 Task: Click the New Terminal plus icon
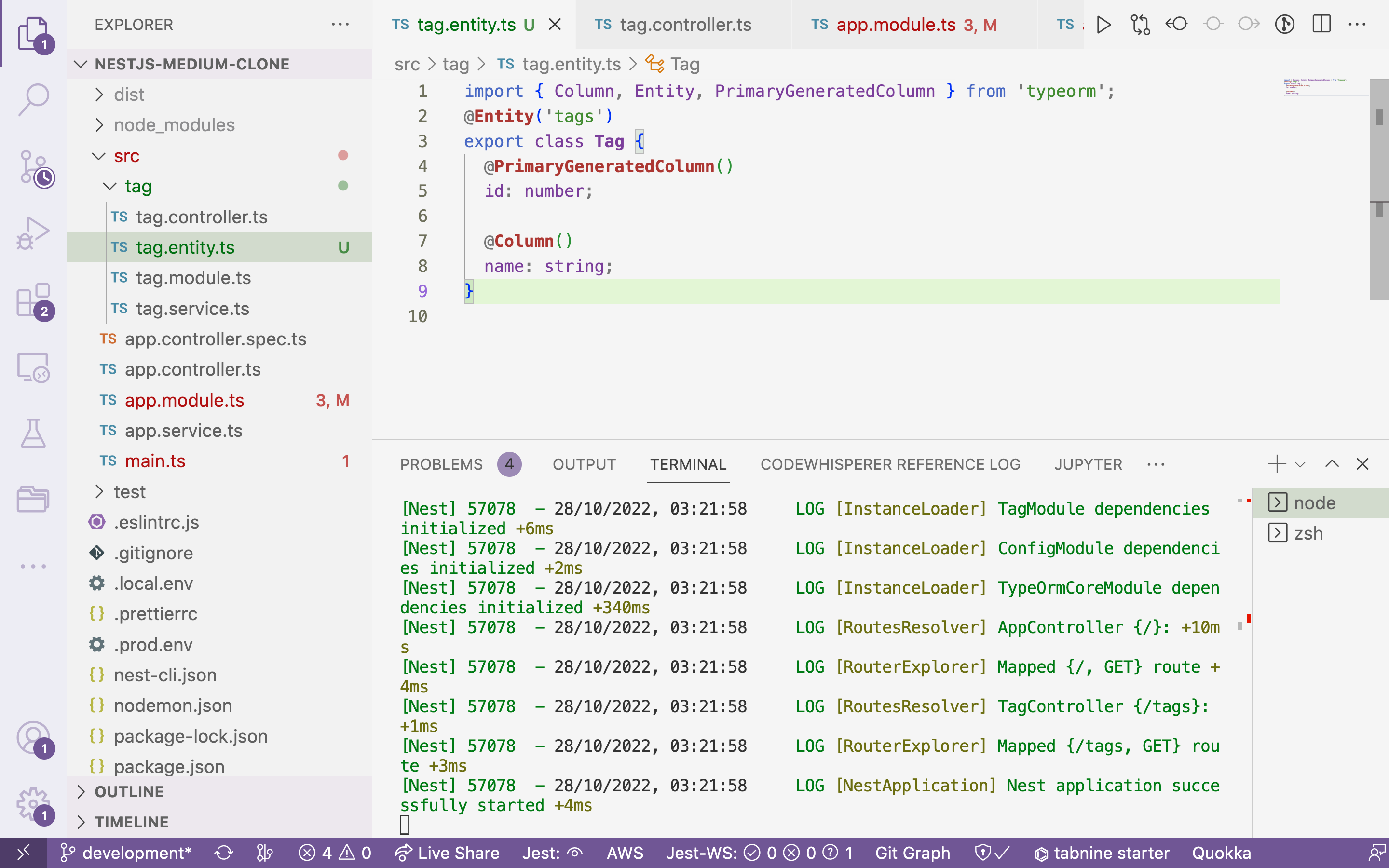(1277, 464)
